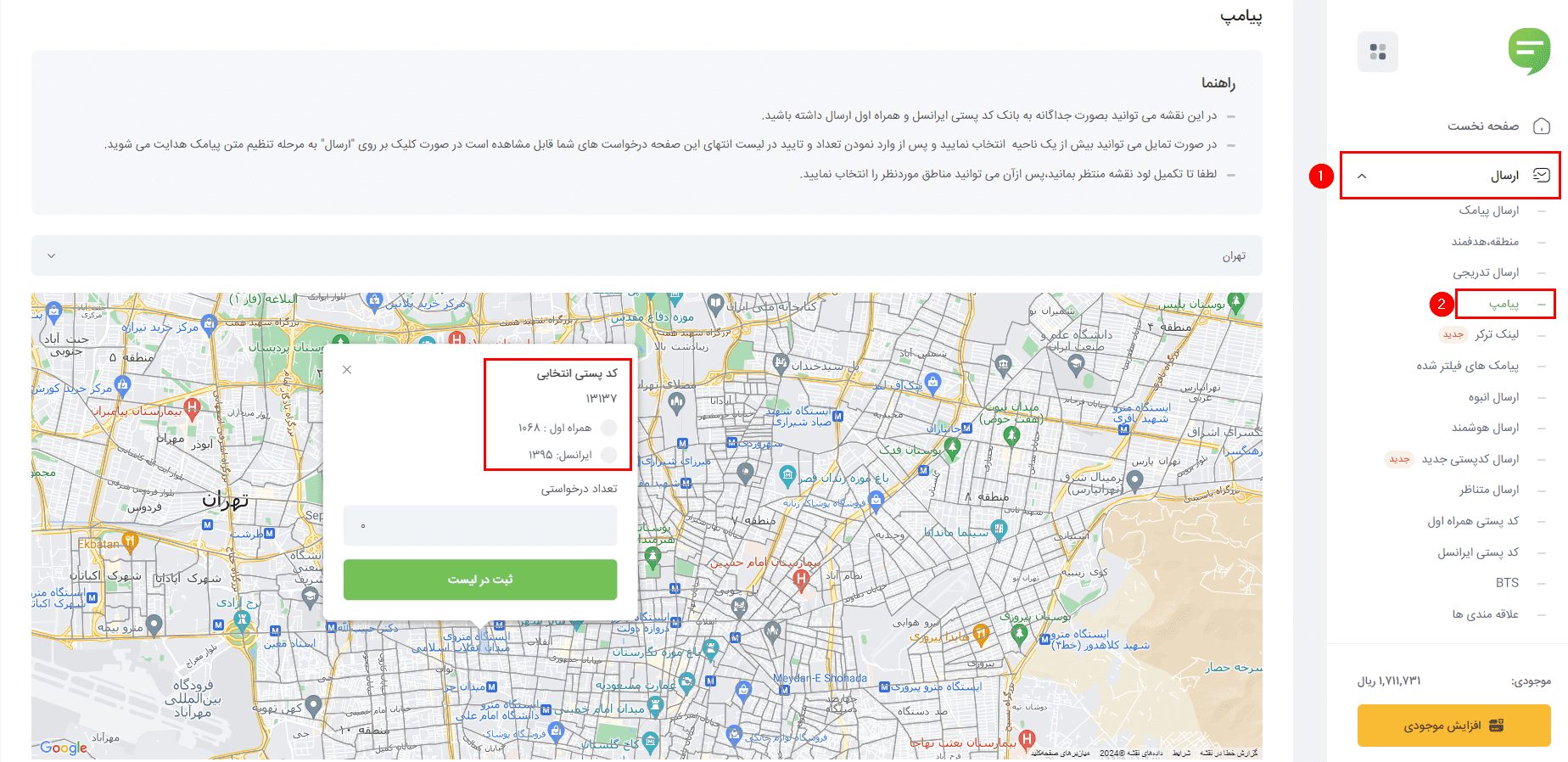The image size is (1568, 762).
Task: Click the city dropdown chevron arrow
Action: coord(52,255)
